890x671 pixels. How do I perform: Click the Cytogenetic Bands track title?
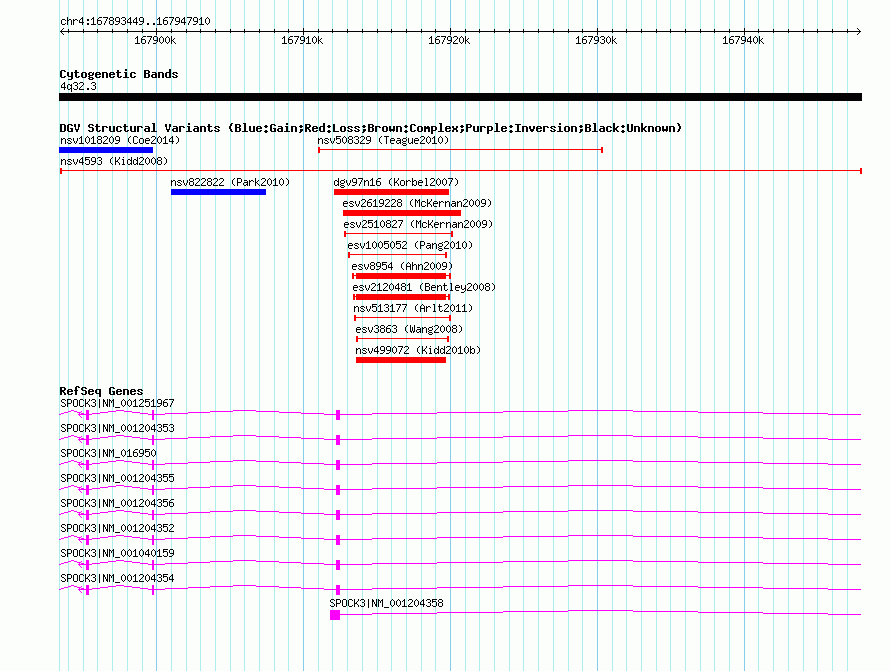119,74
